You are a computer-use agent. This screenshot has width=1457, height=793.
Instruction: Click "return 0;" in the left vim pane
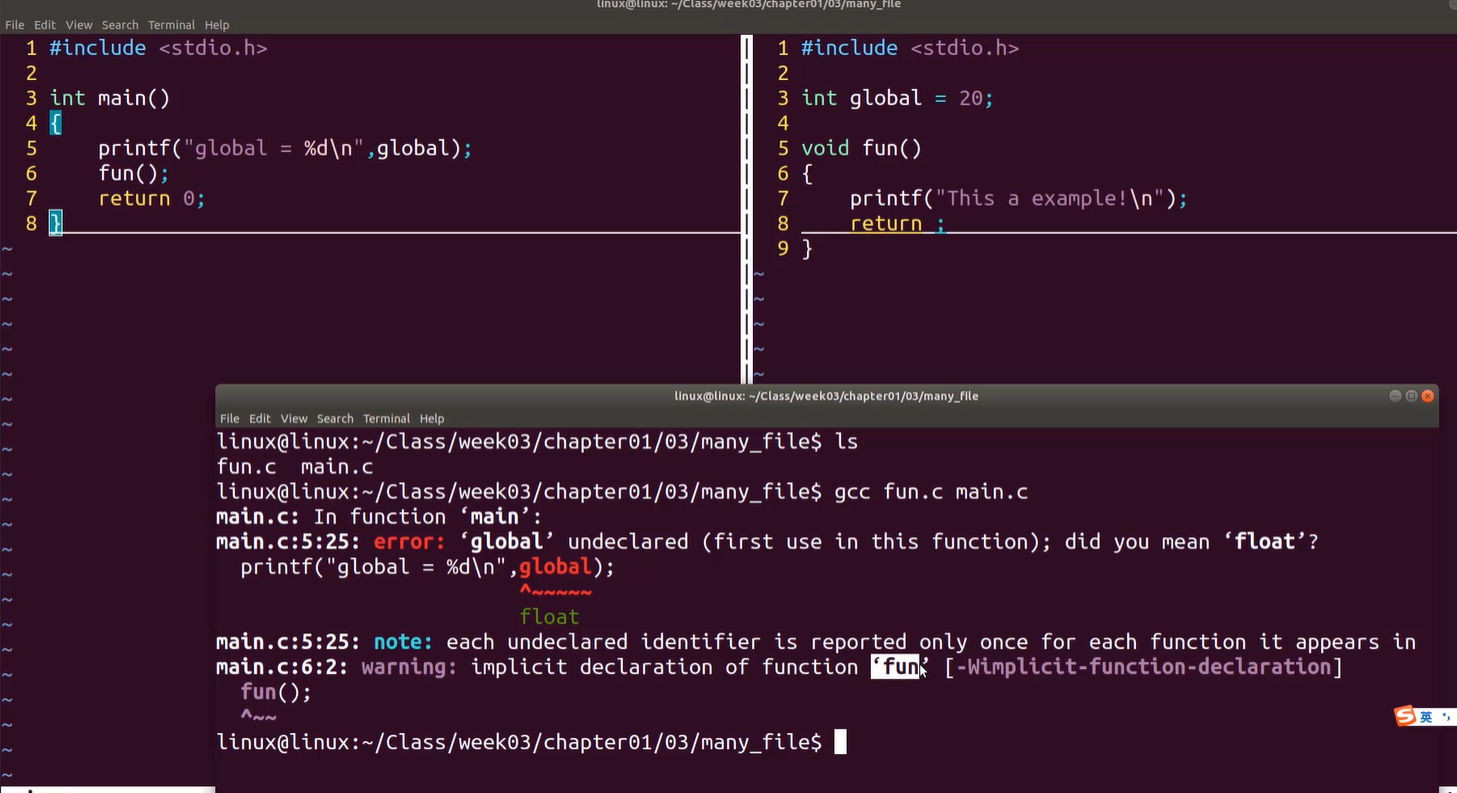(152, 198)
